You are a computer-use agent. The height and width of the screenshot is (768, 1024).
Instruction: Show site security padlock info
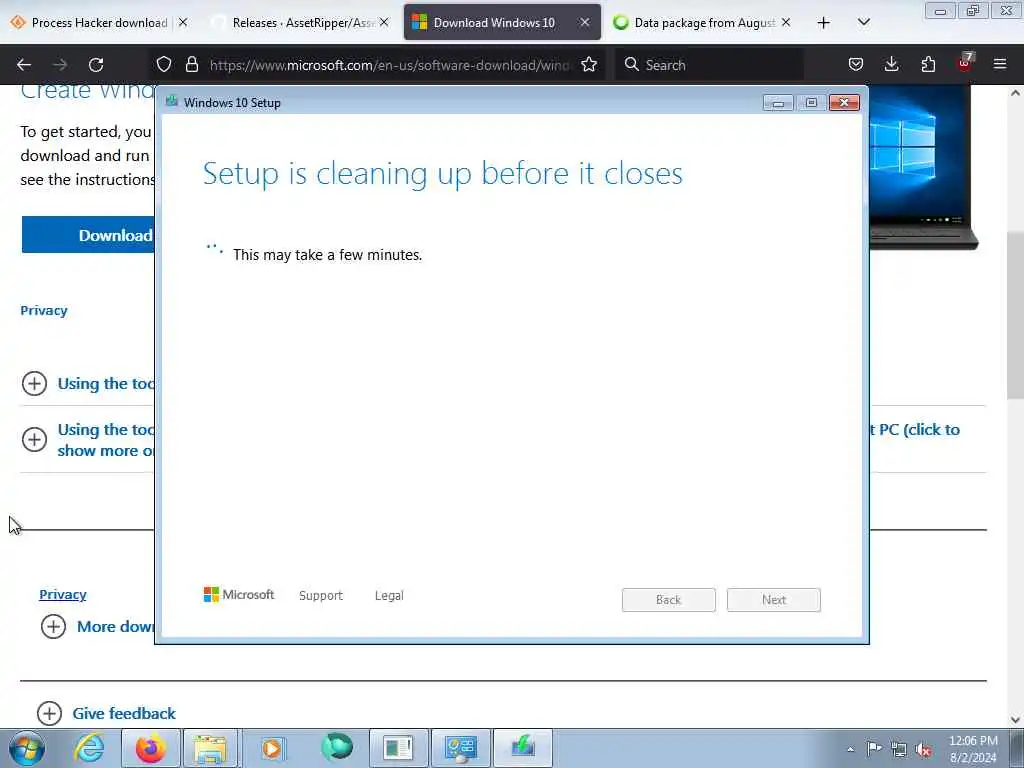click(x=191, y=64)
